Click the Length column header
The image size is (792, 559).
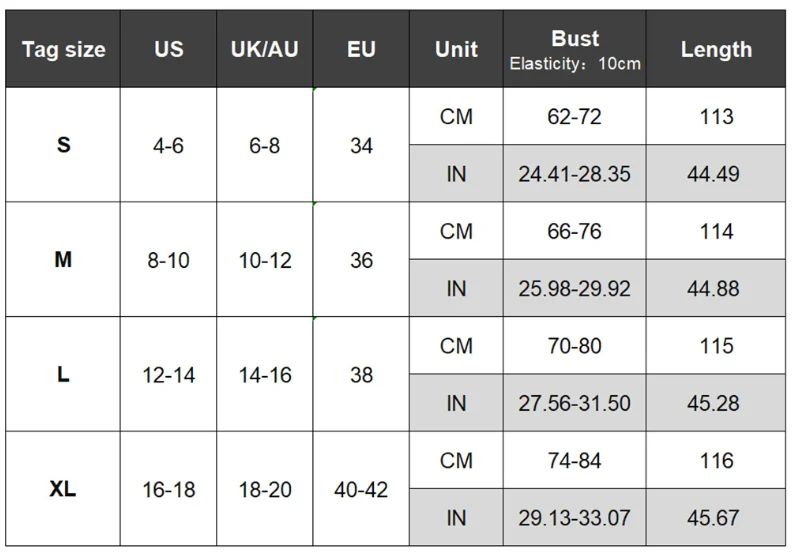coord(716,50)
